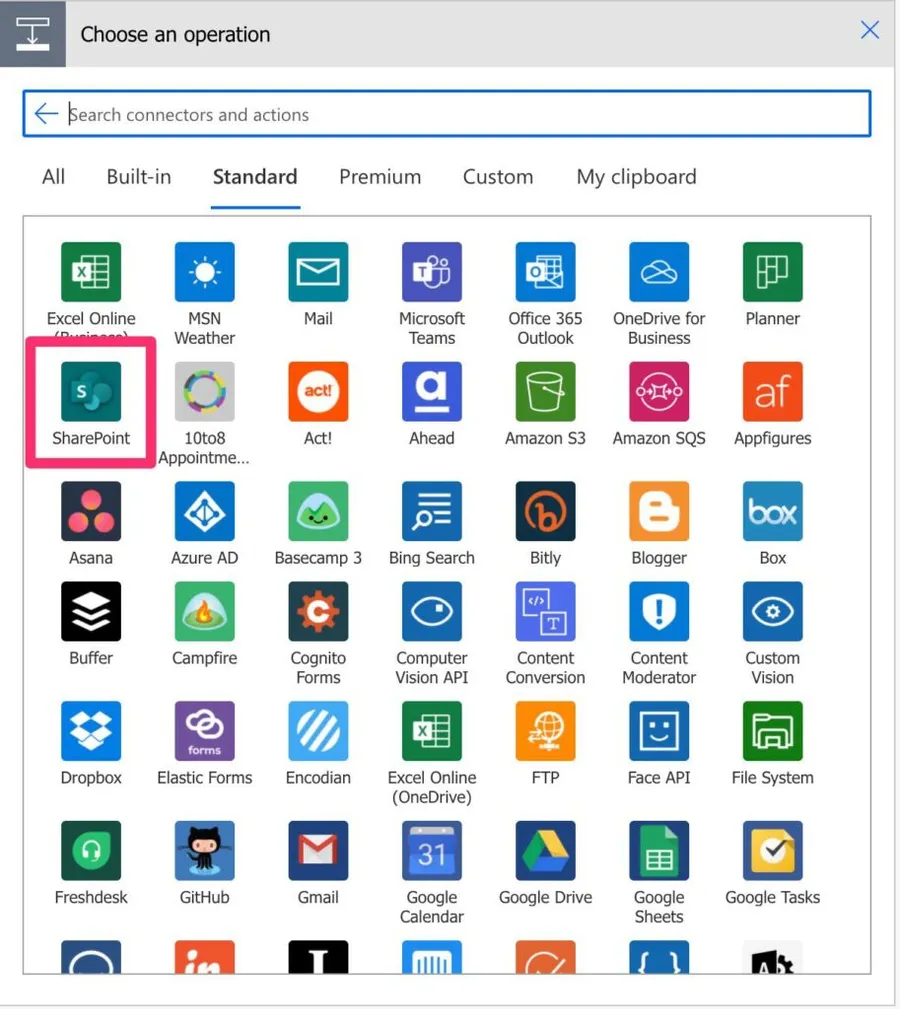Open the Microsoft Teams connector
900x1009 pixels.
click(431, 272)
